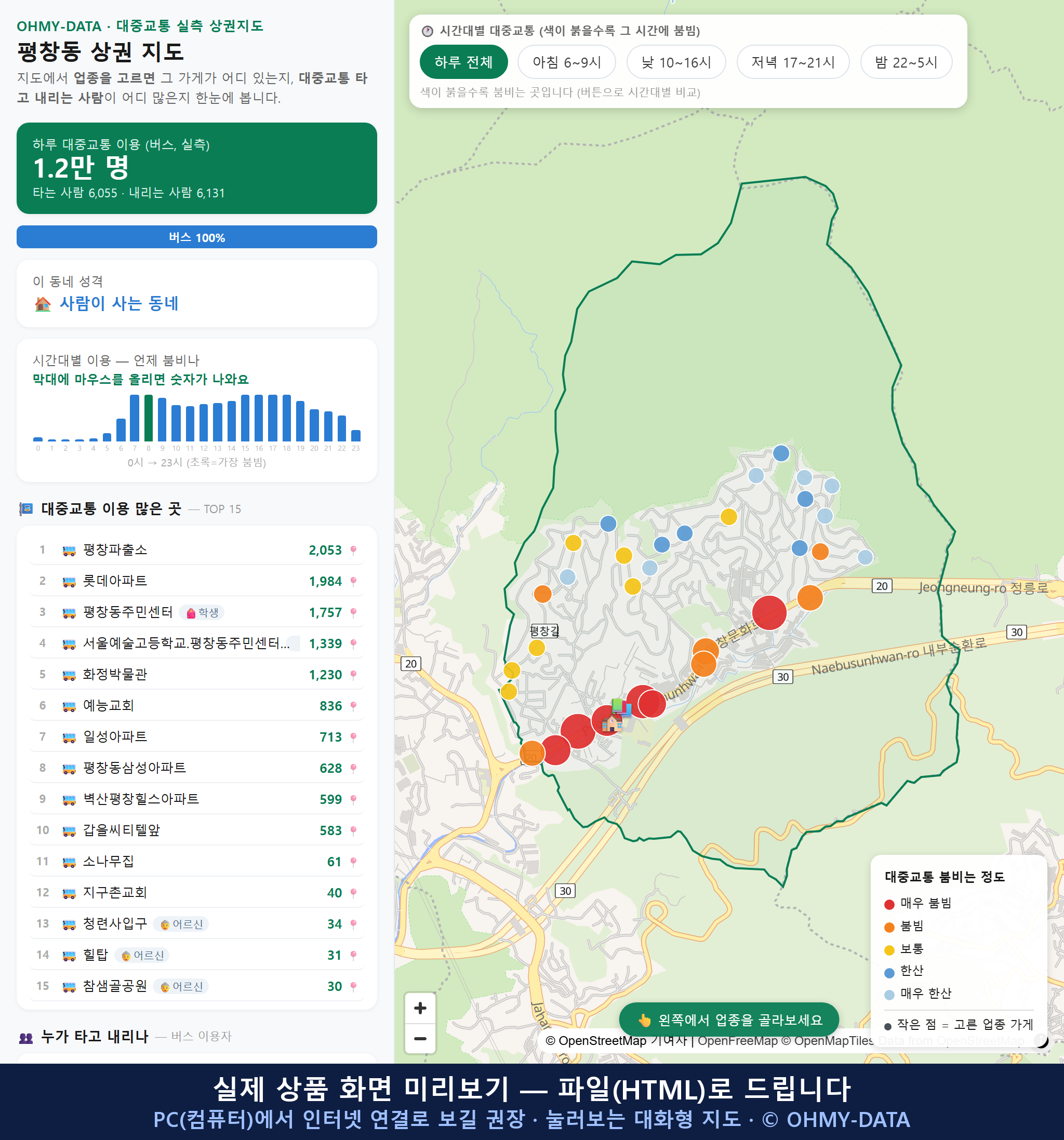
Task: Switch to 밤 22~5시 time filter
Action: (x=906, y=62)
